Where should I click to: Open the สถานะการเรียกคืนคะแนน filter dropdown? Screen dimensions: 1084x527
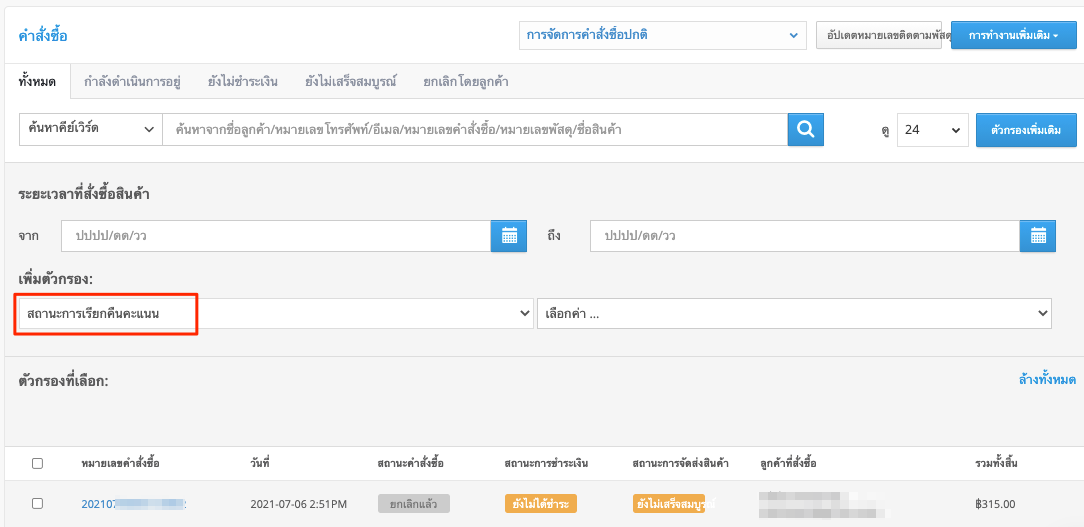click(x=276, y=314)
